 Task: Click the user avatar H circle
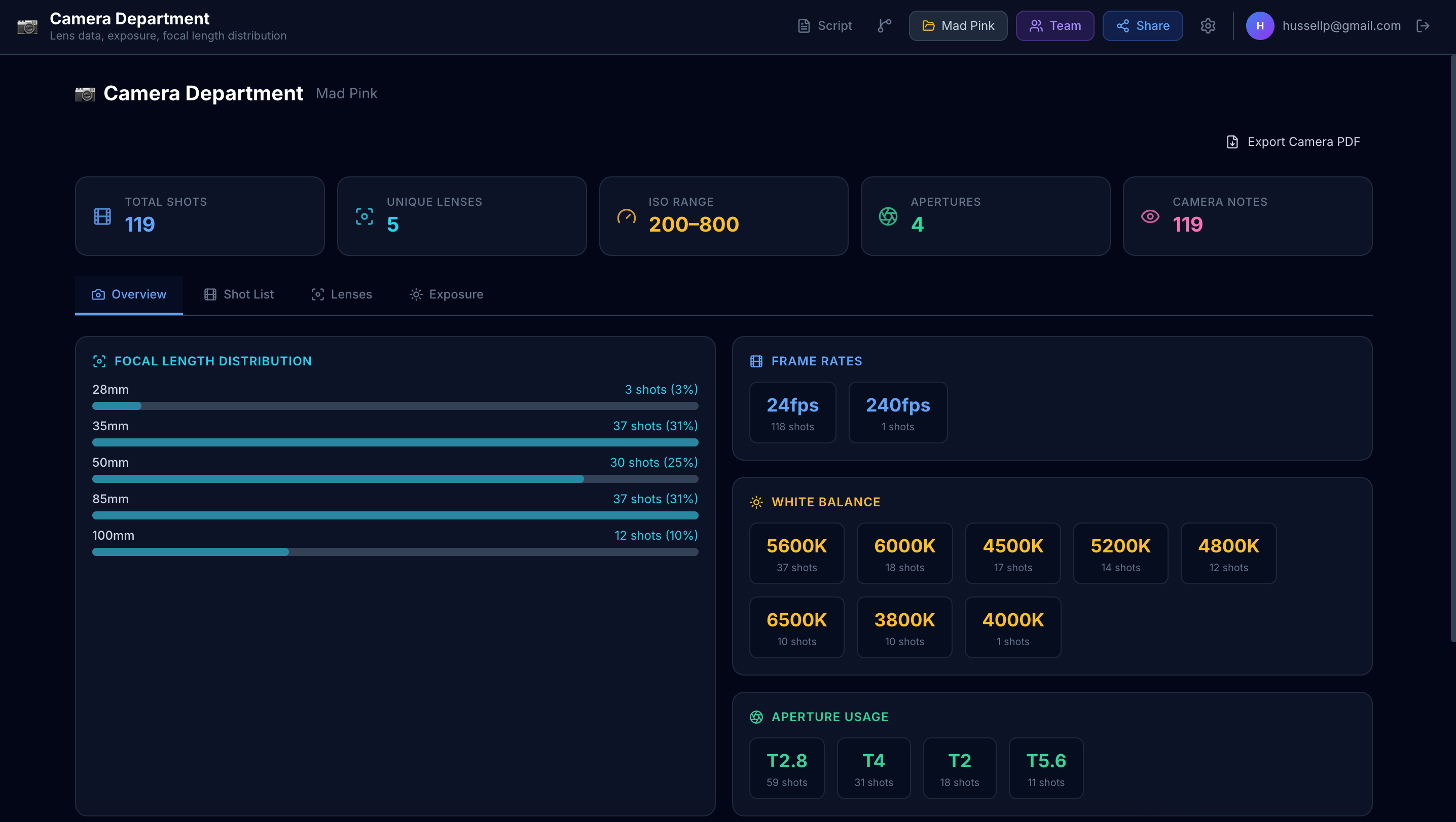point(1260,25)
